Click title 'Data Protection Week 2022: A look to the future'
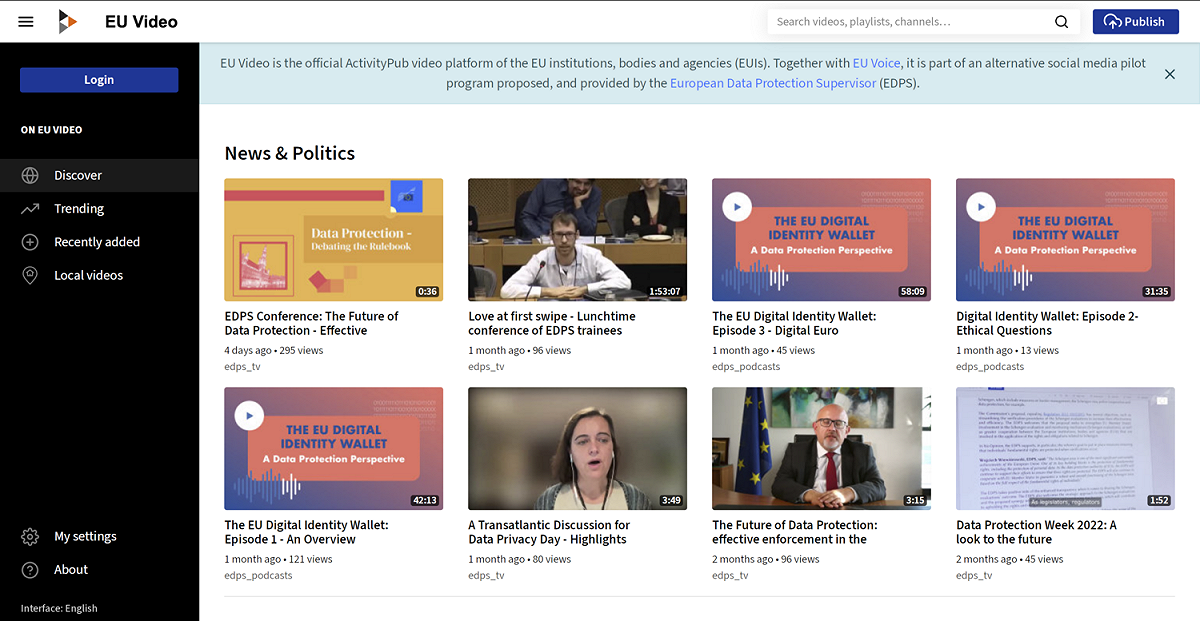Viewport: 1200px width, 621px height. (x=1036, y=532)
